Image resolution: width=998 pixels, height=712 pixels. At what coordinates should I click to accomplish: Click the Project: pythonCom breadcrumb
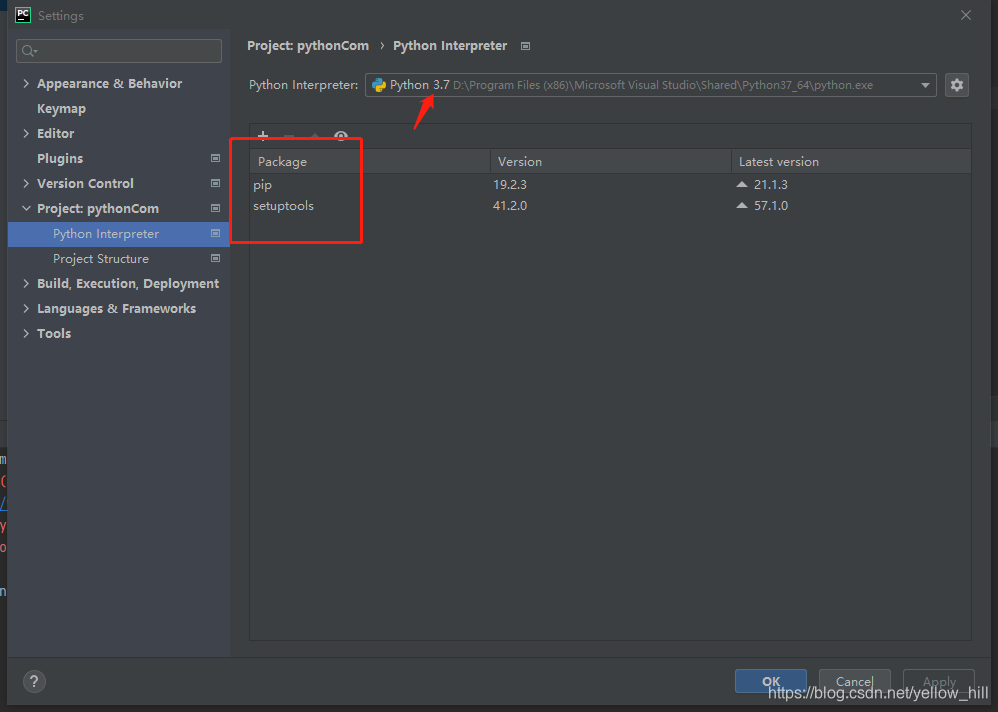pos(308,46)
